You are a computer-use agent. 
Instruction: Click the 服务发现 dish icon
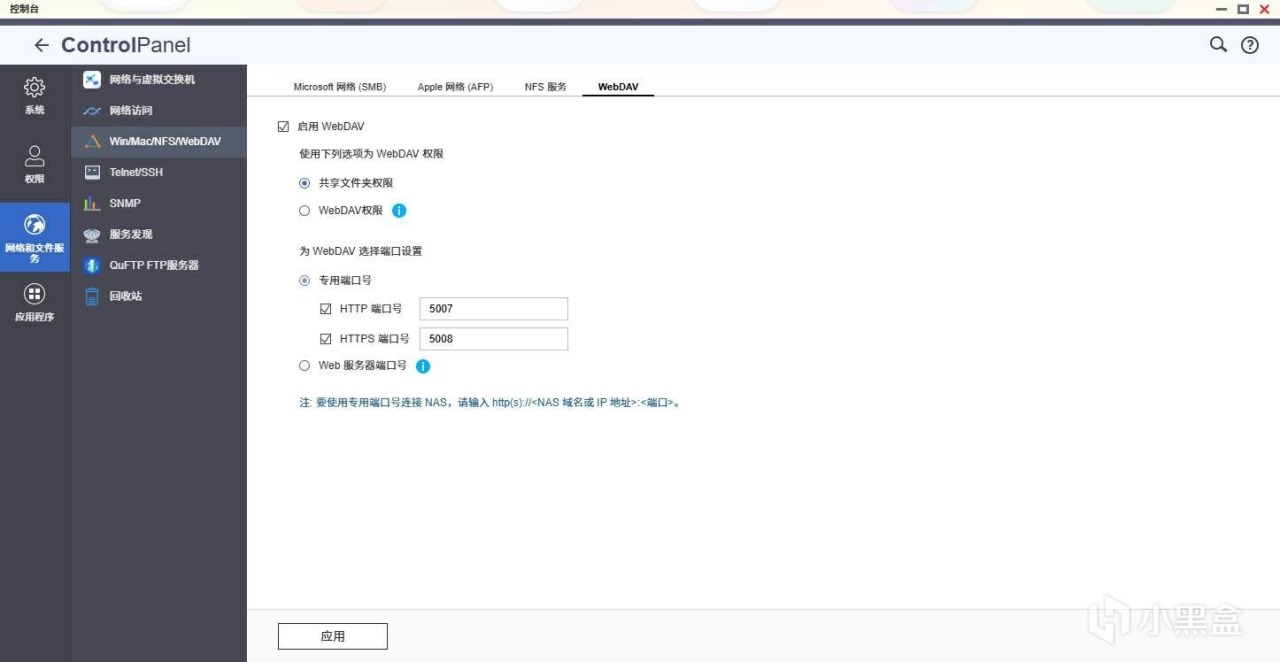92,234
